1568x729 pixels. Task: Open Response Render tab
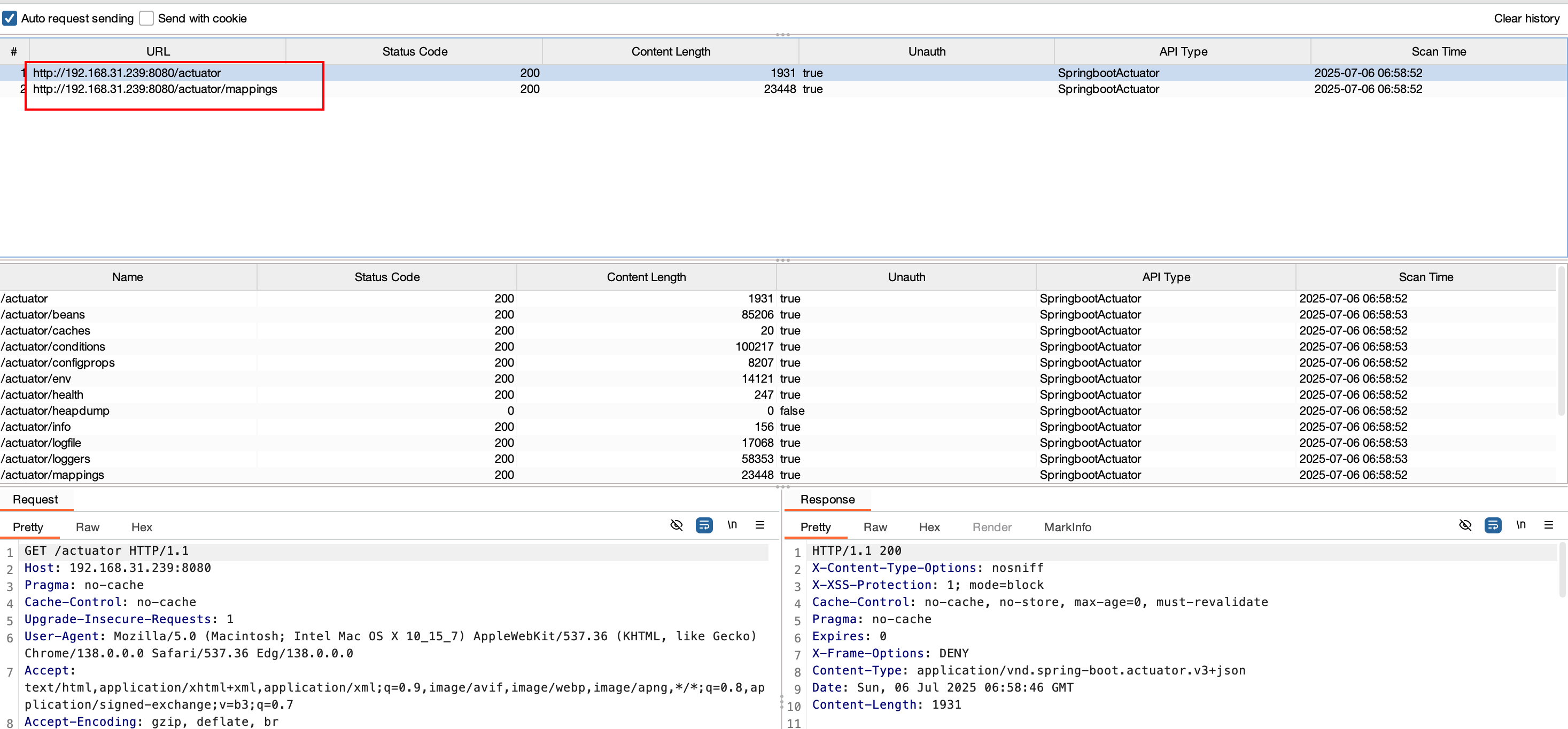click(991, 527)
